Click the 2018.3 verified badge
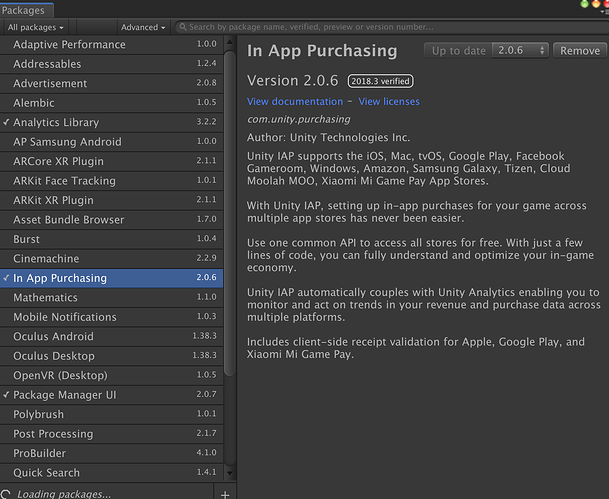 point(380,81)
